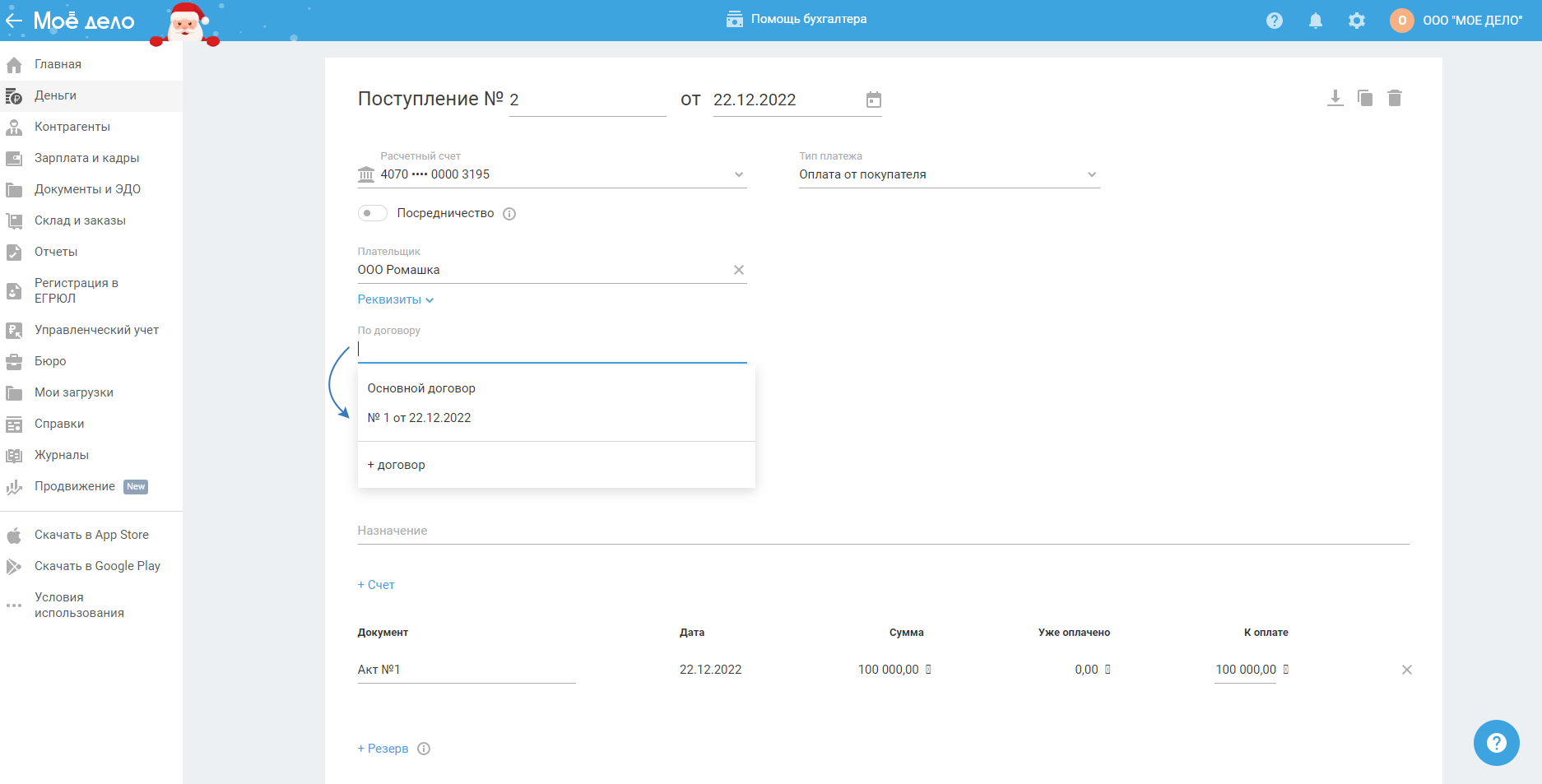Click + договор to add a contract
This screenshot has height=784, width=1542.
397,465
